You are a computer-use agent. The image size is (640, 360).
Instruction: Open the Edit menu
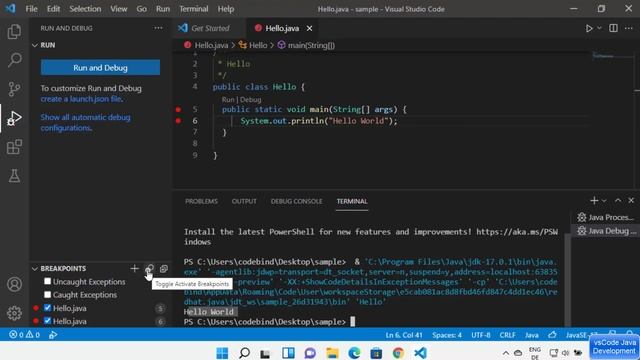point(53,9)
